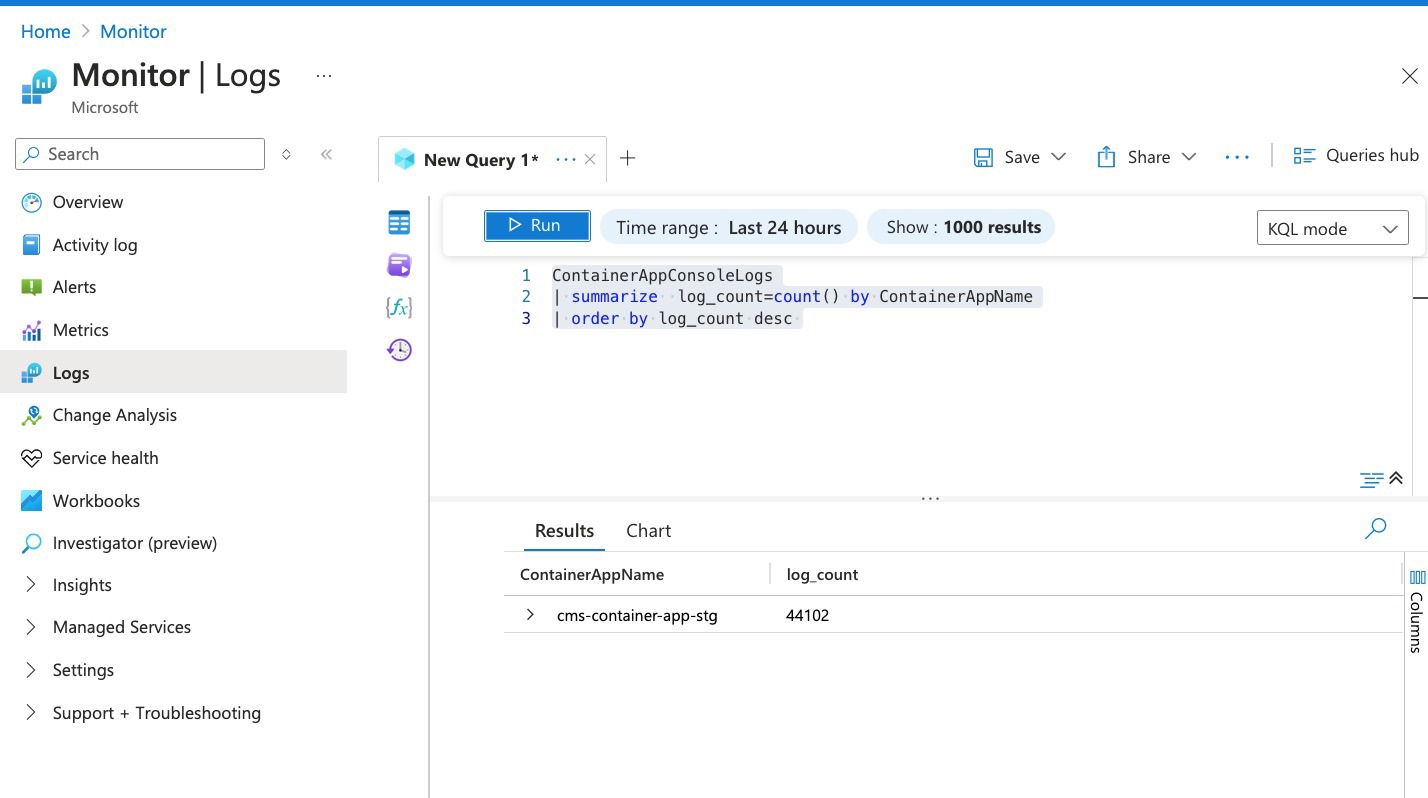
Task: Change Show 1000 results limit
Action: click(x=961, y=227)
